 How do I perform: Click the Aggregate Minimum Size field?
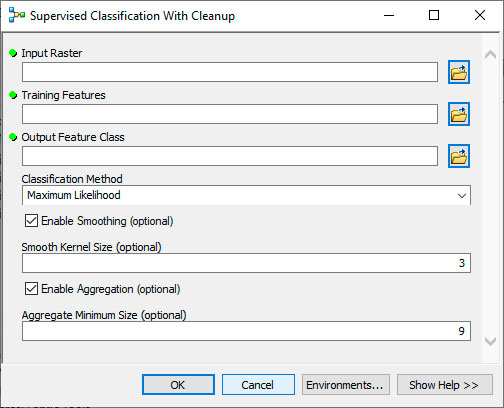246,331
